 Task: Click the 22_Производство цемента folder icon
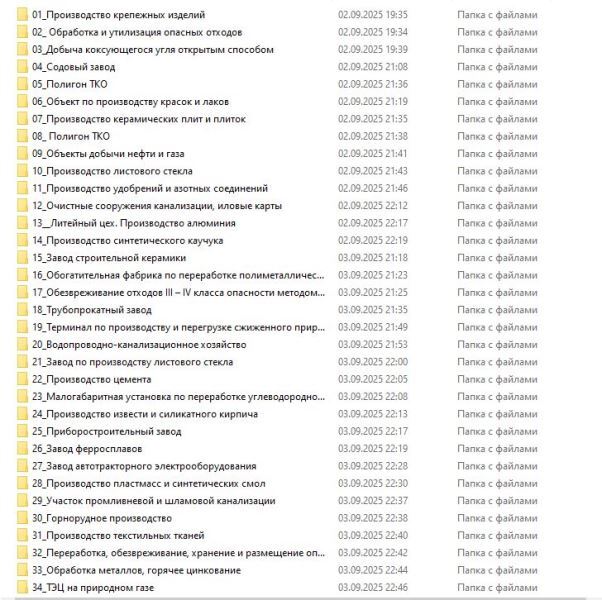(22, 380)
